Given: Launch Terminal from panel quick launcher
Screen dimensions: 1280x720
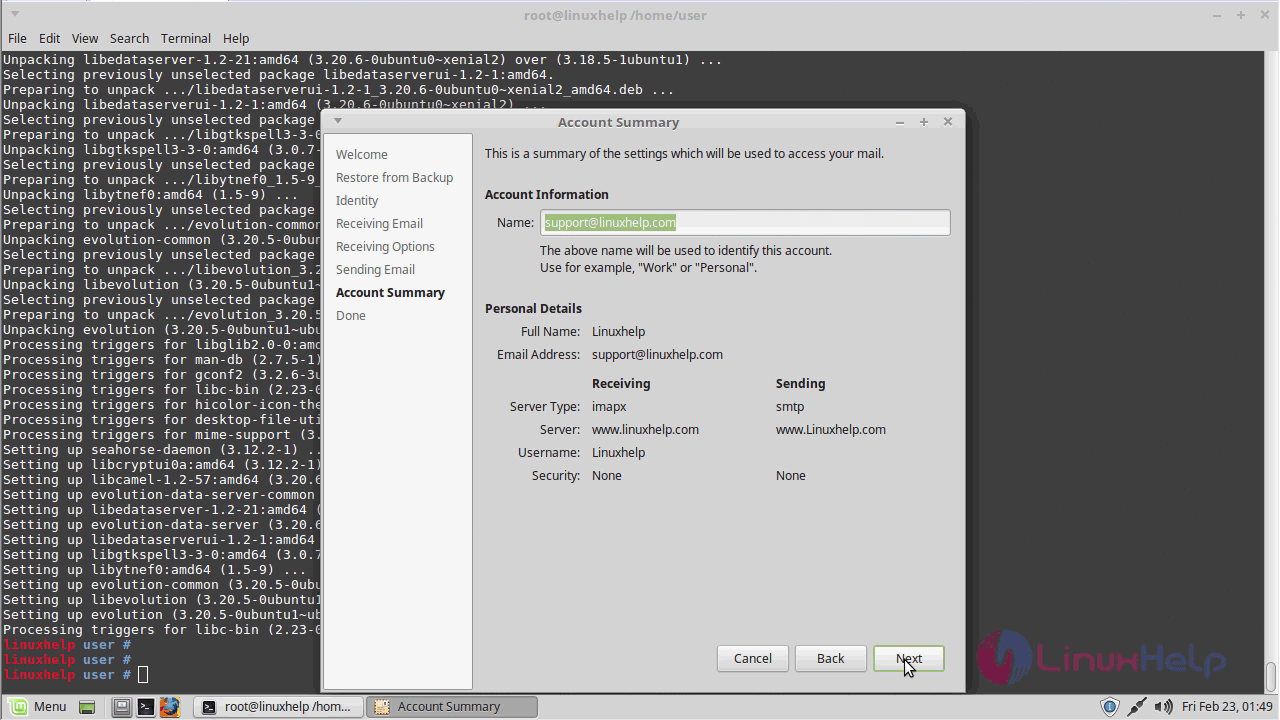Looking at the screenshot, I should pyautogui.click(x=145, y=707).
